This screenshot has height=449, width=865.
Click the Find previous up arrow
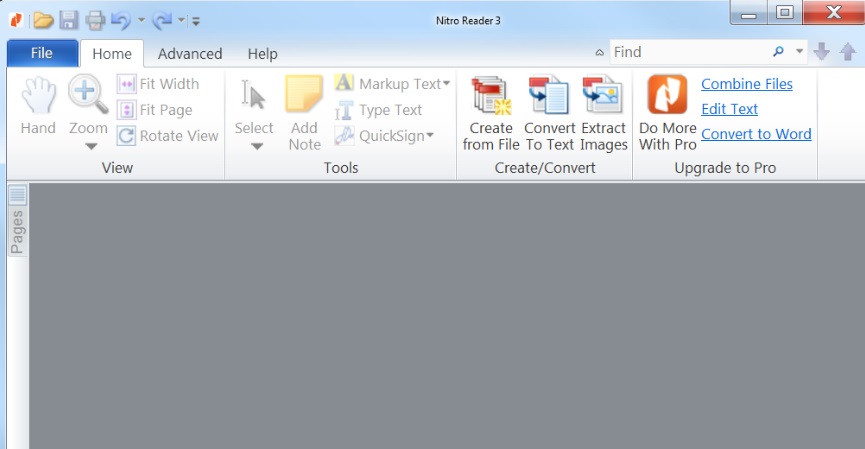click(848, 52)
